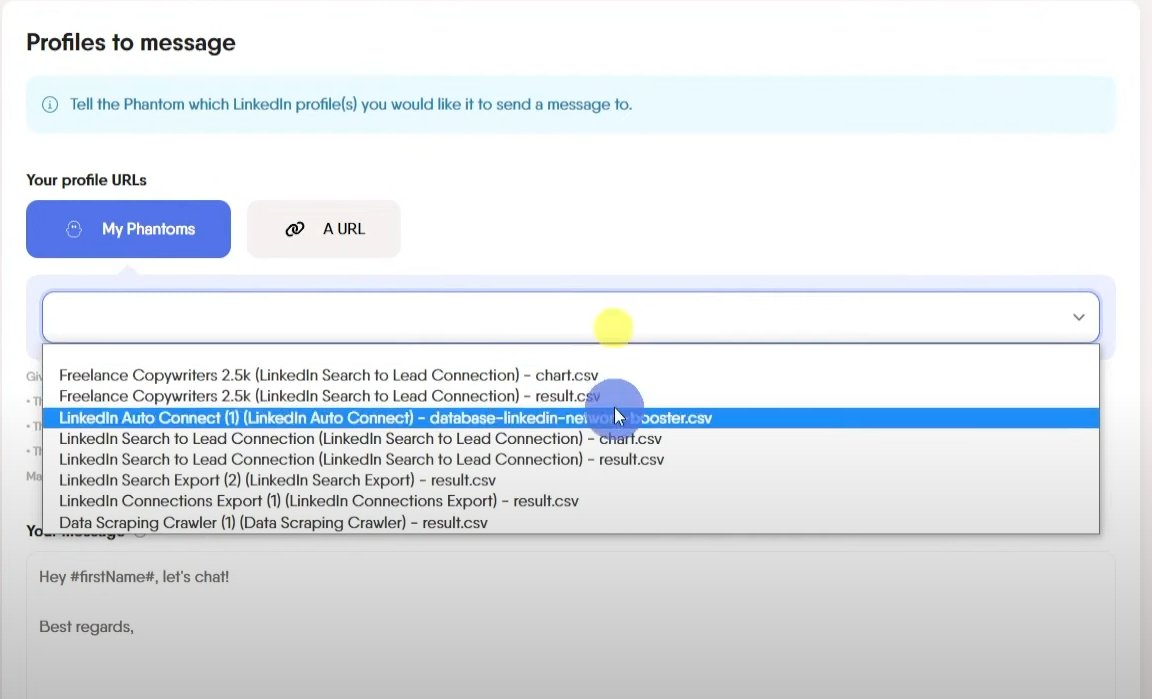Image resolution: width=1152 pixels, height=699 pixels.
Task: Click the chain link icon on A URL button
Action: (294, 229)
